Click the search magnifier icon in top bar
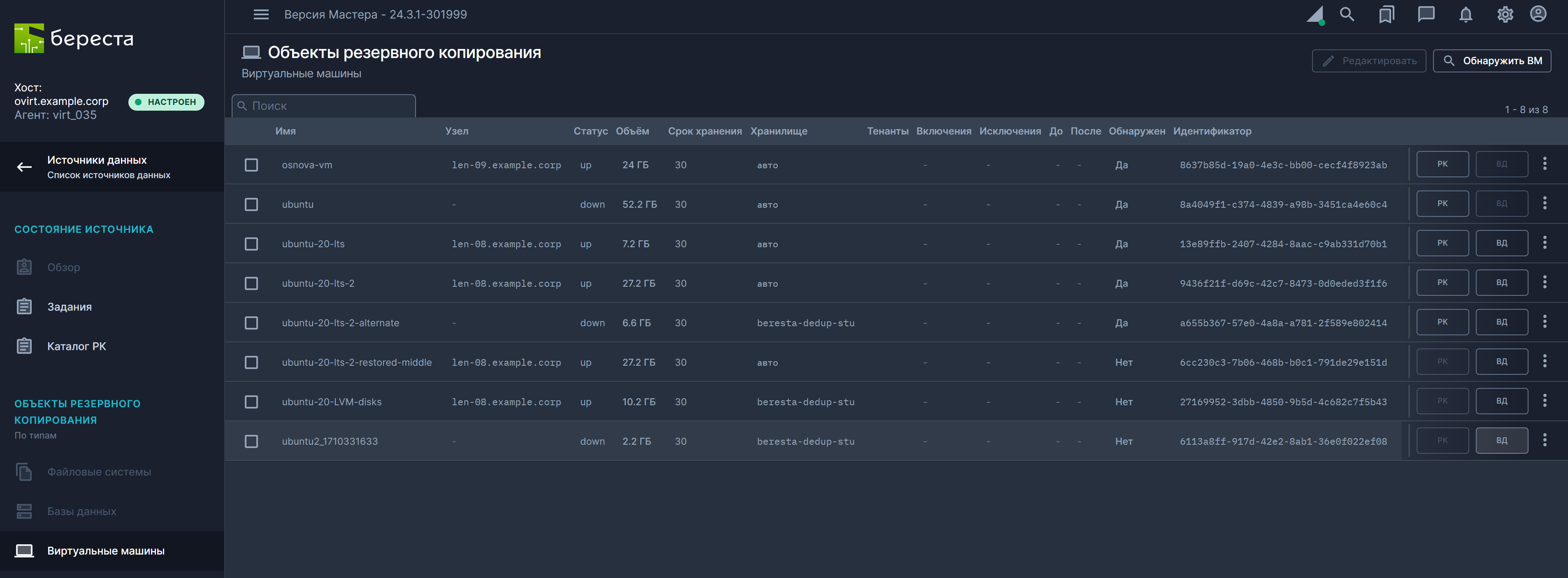This screenshot has width=1568, height=578. click(1346, 14)
